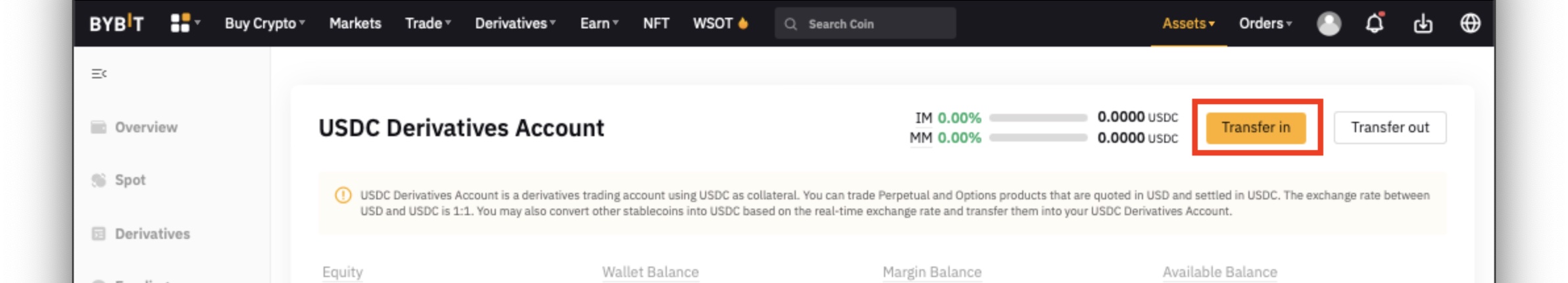This screenshot has height=283, width=1568.
Task: Open the Assets dropdown menu
Action: [1188, 24]
